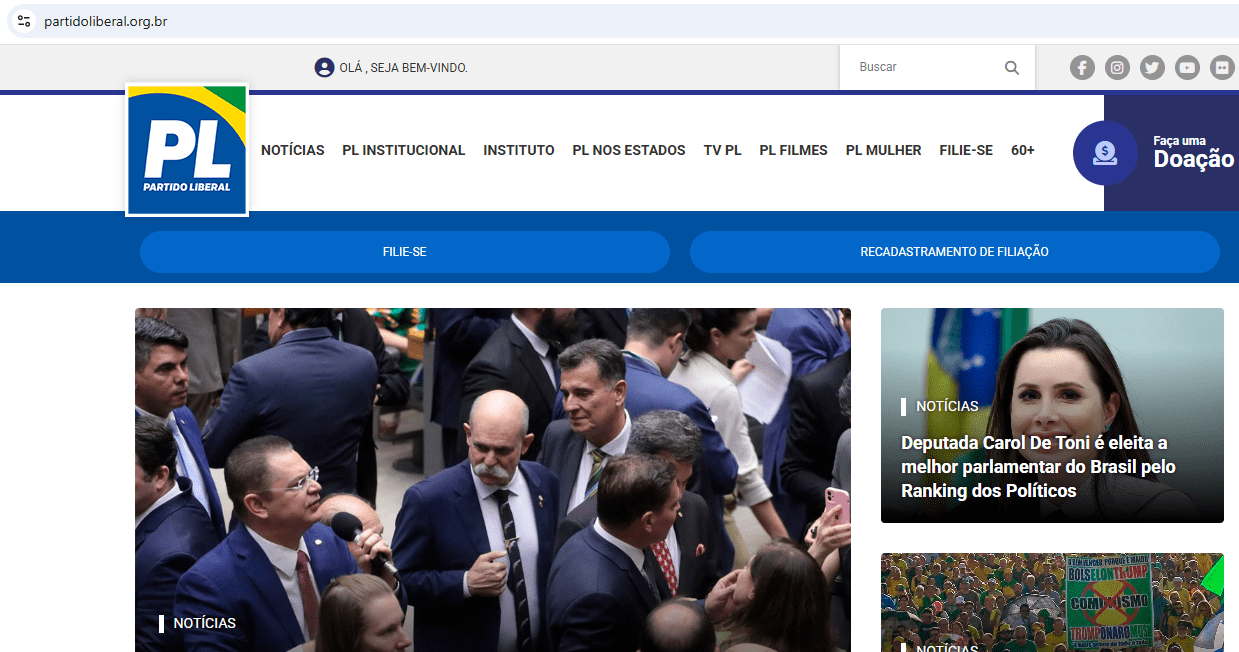
Task: Open the Carol De Toni card image
Action: tap(1052, 415)
